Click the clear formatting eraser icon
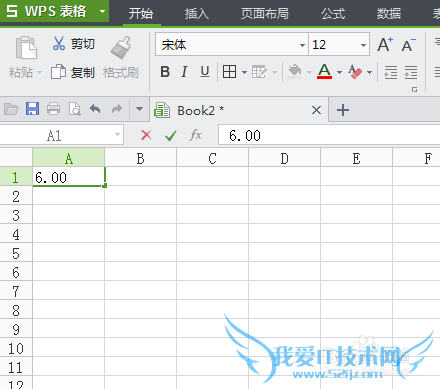Viewport: 440px width, 389px height. (355, 72)
